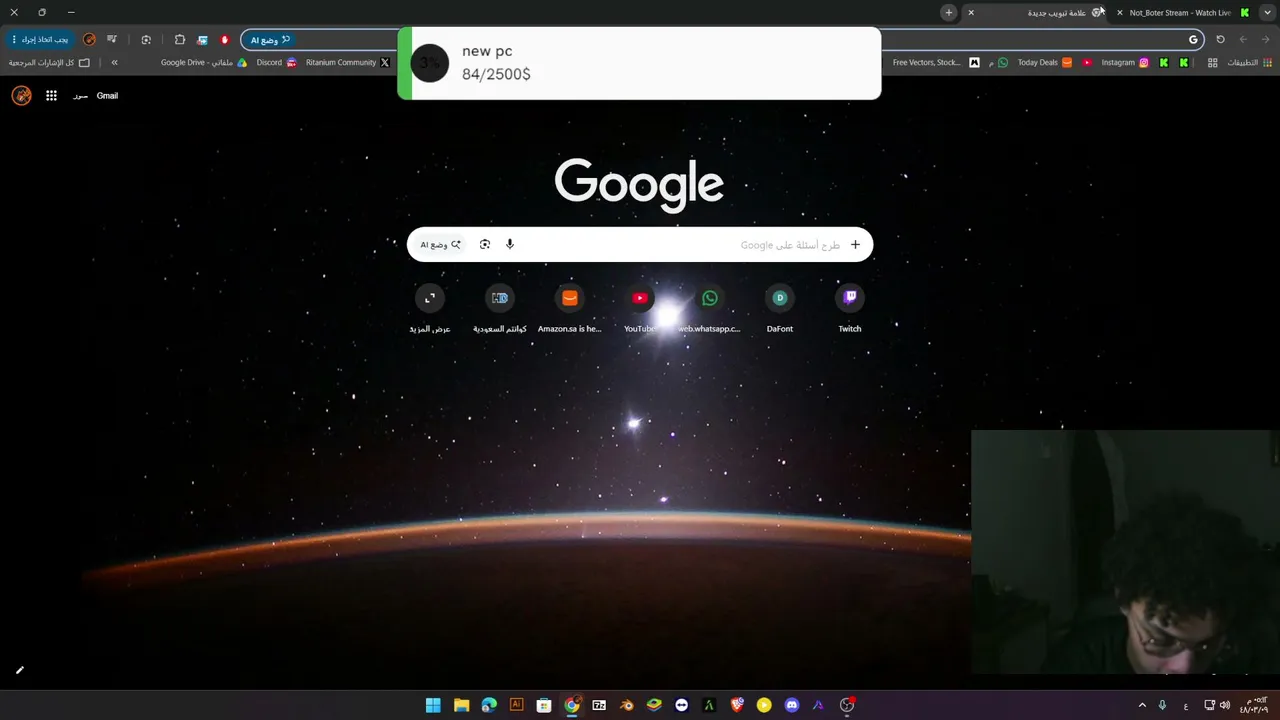Open Brave browser from taskbar
The height and width of the screenshot is (720, 1280).
(737, 705)
